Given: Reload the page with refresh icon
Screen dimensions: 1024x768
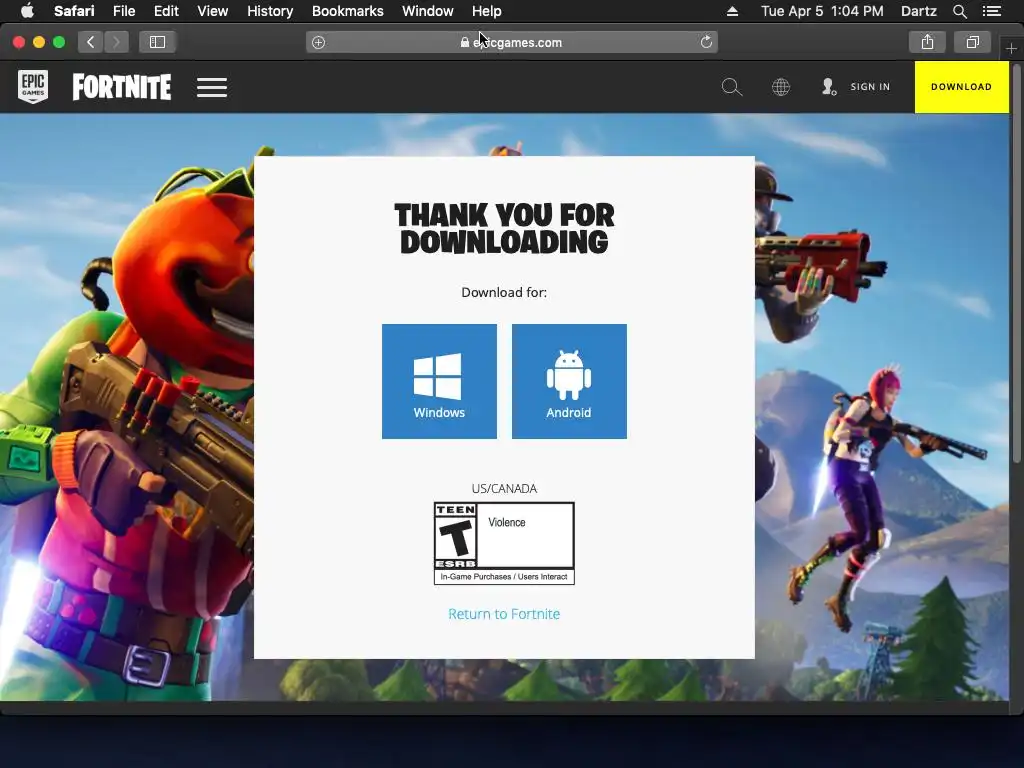Looking at the screenshot, I should coord(706,42).
